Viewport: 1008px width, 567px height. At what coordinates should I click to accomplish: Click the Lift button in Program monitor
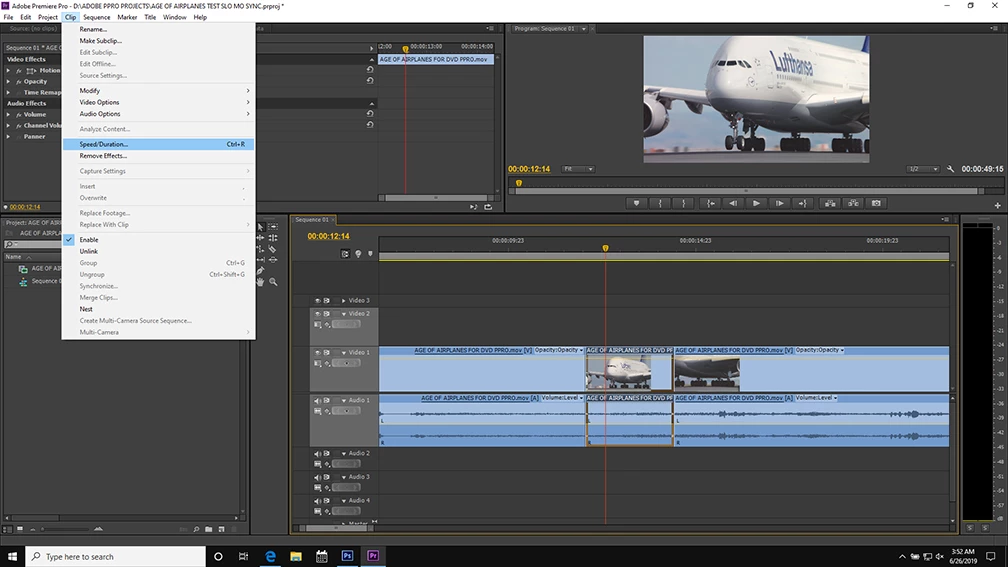[830, 203]
